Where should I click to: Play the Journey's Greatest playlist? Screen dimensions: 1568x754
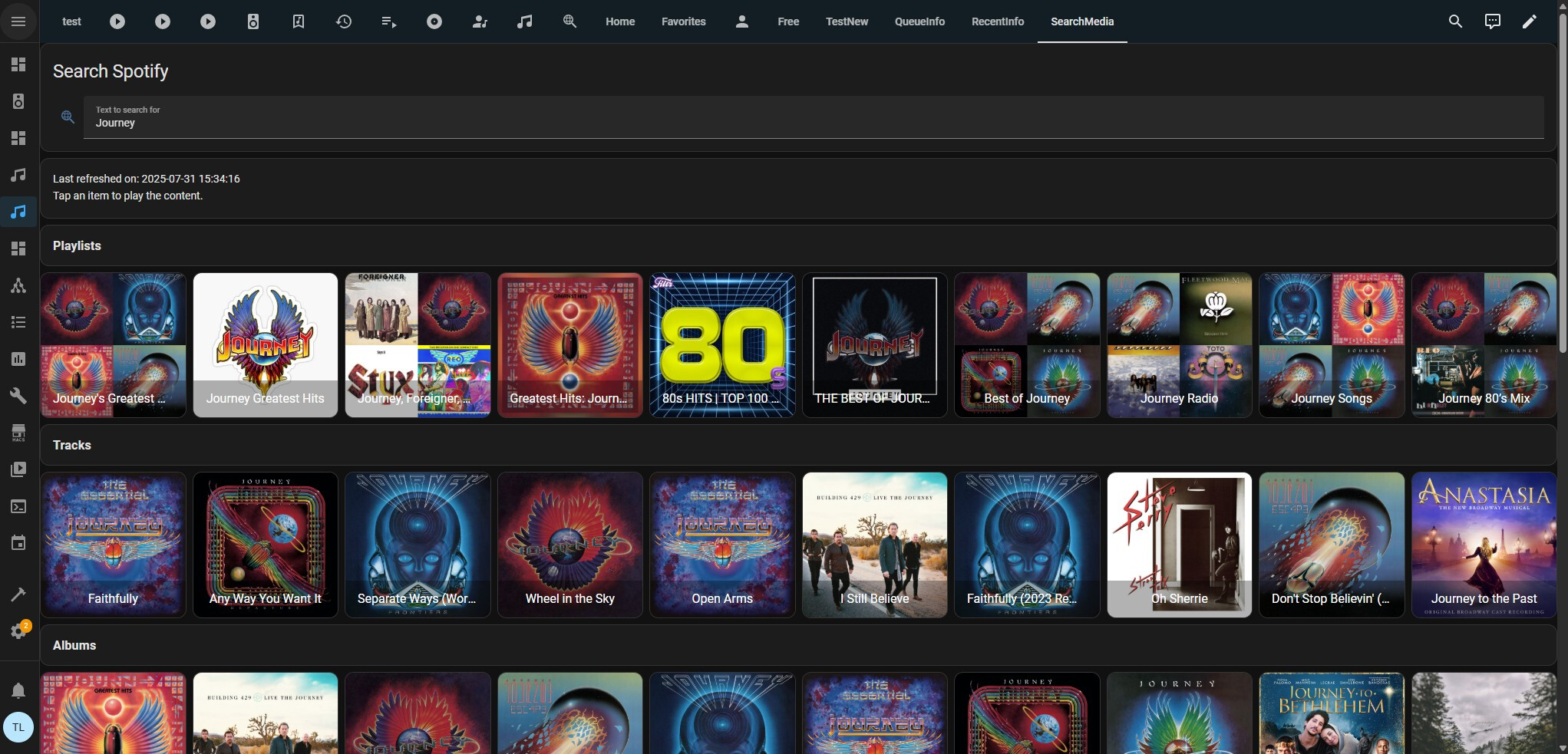point(114,345)
